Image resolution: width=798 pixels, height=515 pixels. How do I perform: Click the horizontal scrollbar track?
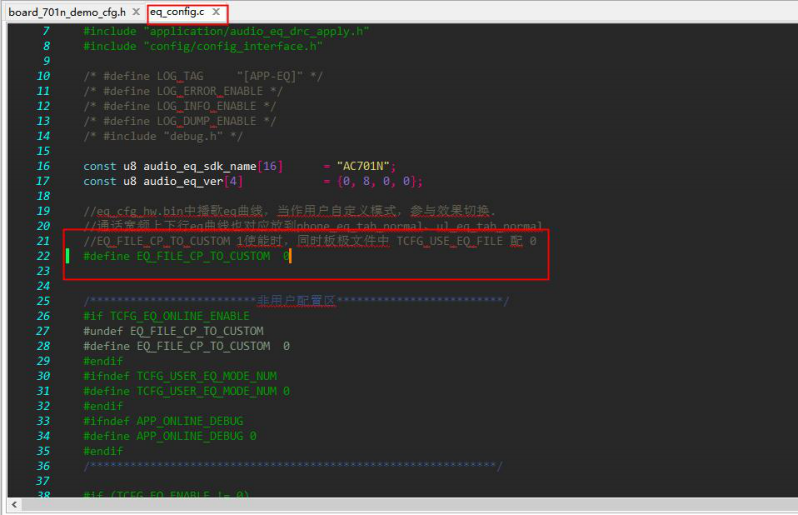pos(410,505)
